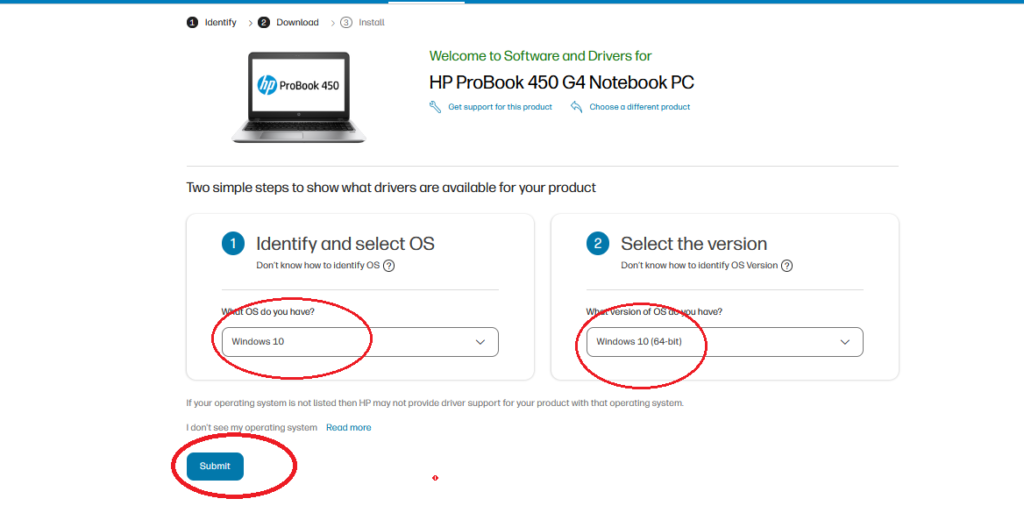Click the help icon beside 'identify OS'

[x=389, y=266]
